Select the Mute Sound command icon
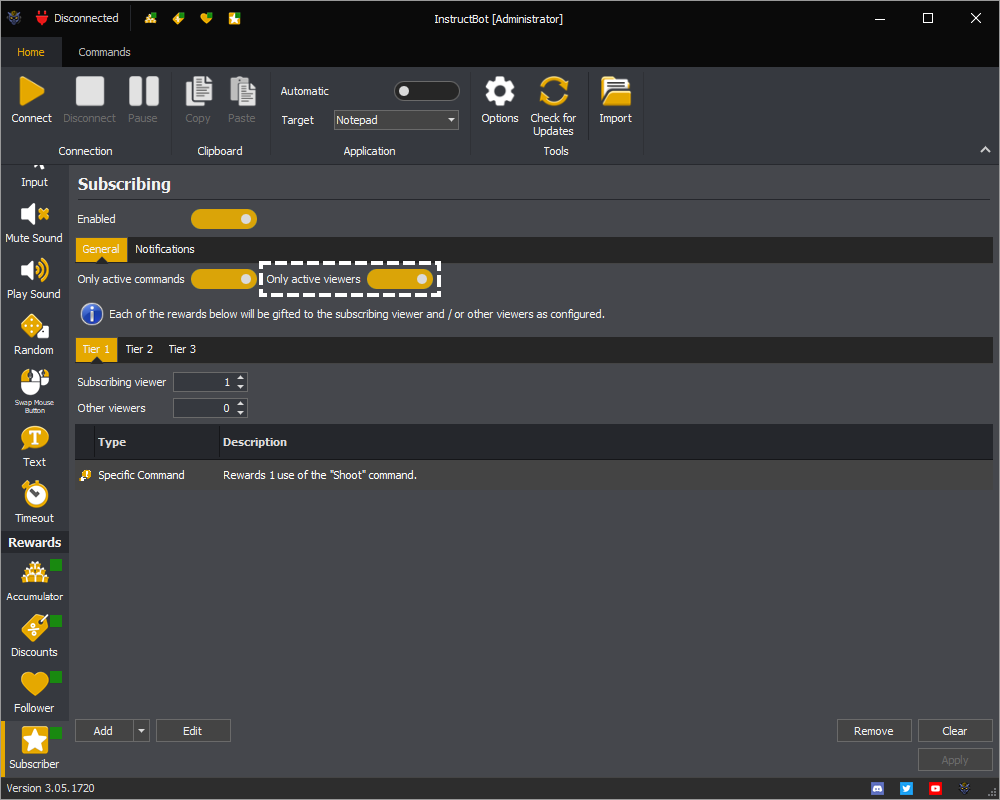The height and width of the screenshot is (800, 1000). pyautogui.click(x=34, y=214)
